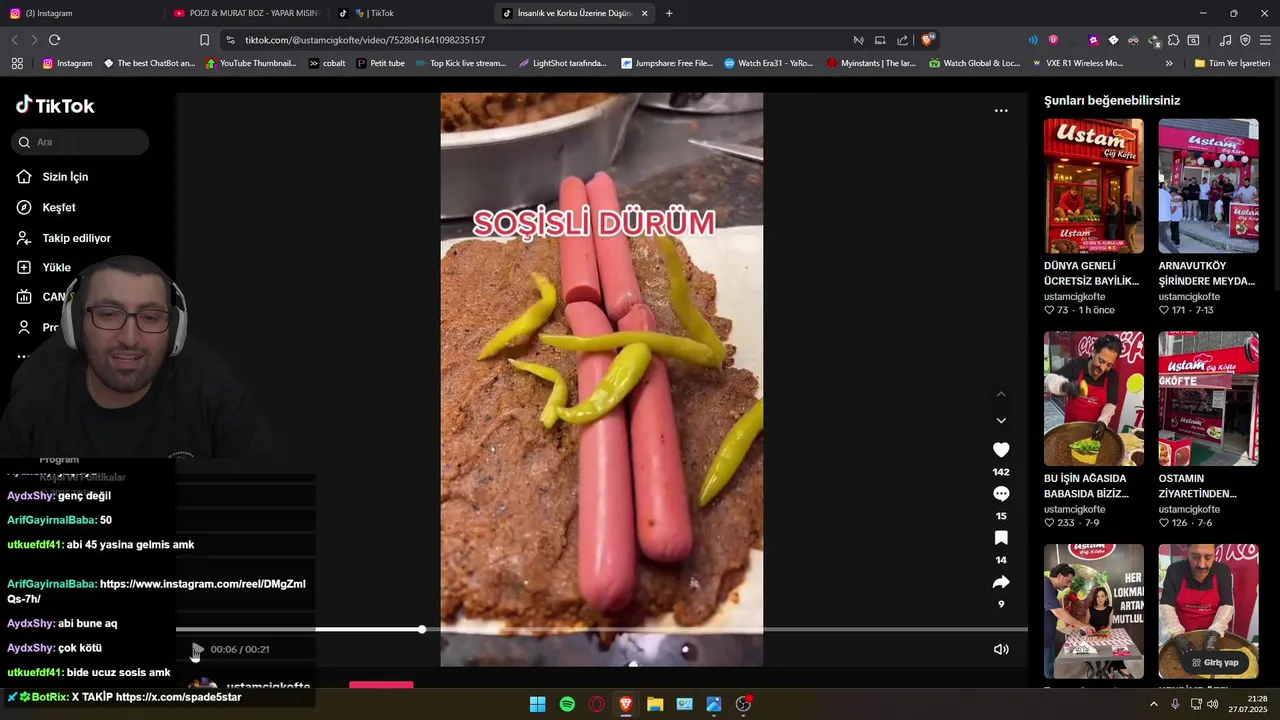Open the Brave VPN shield icon

pyautogui.click(x=1245, y=40)
